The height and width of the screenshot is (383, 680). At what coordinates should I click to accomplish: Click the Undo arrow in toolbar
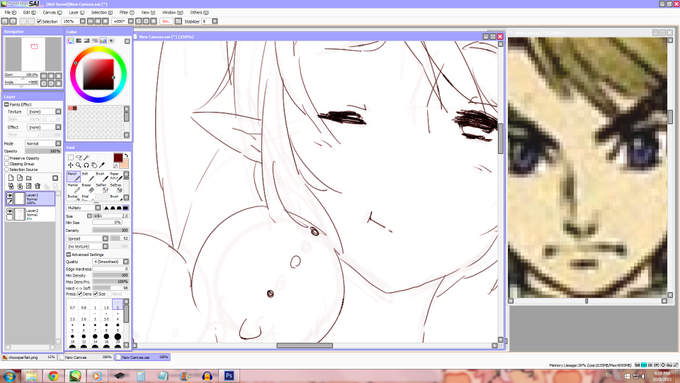pos(5,21)
